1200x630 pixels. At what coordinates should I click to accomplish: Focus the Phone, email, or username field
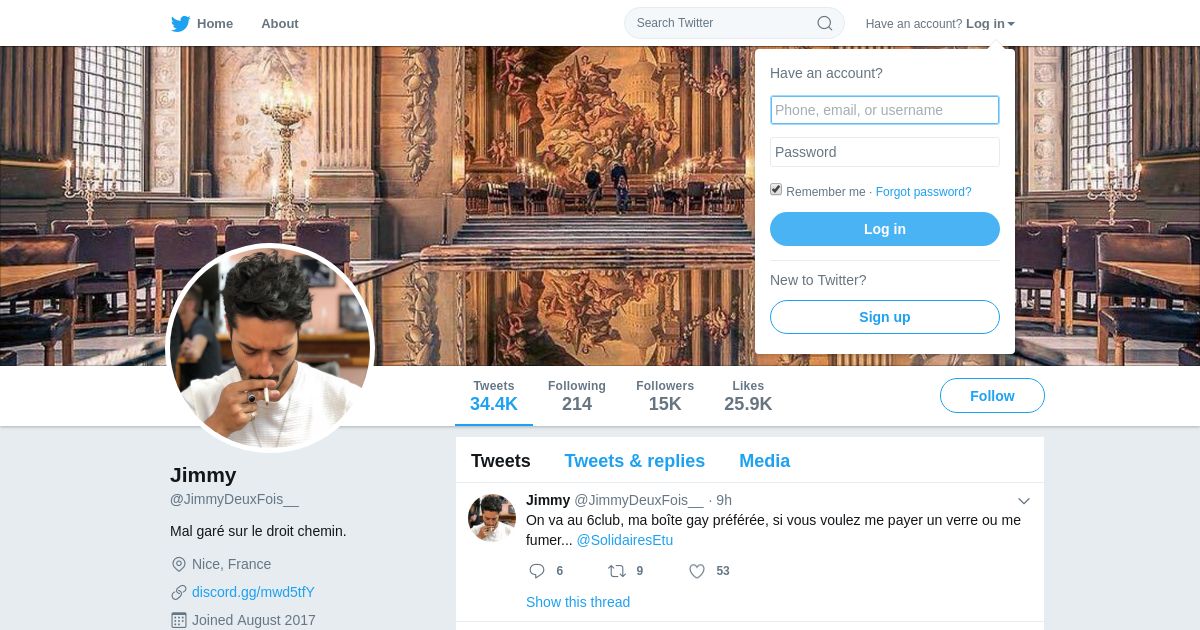click(885, 110)
